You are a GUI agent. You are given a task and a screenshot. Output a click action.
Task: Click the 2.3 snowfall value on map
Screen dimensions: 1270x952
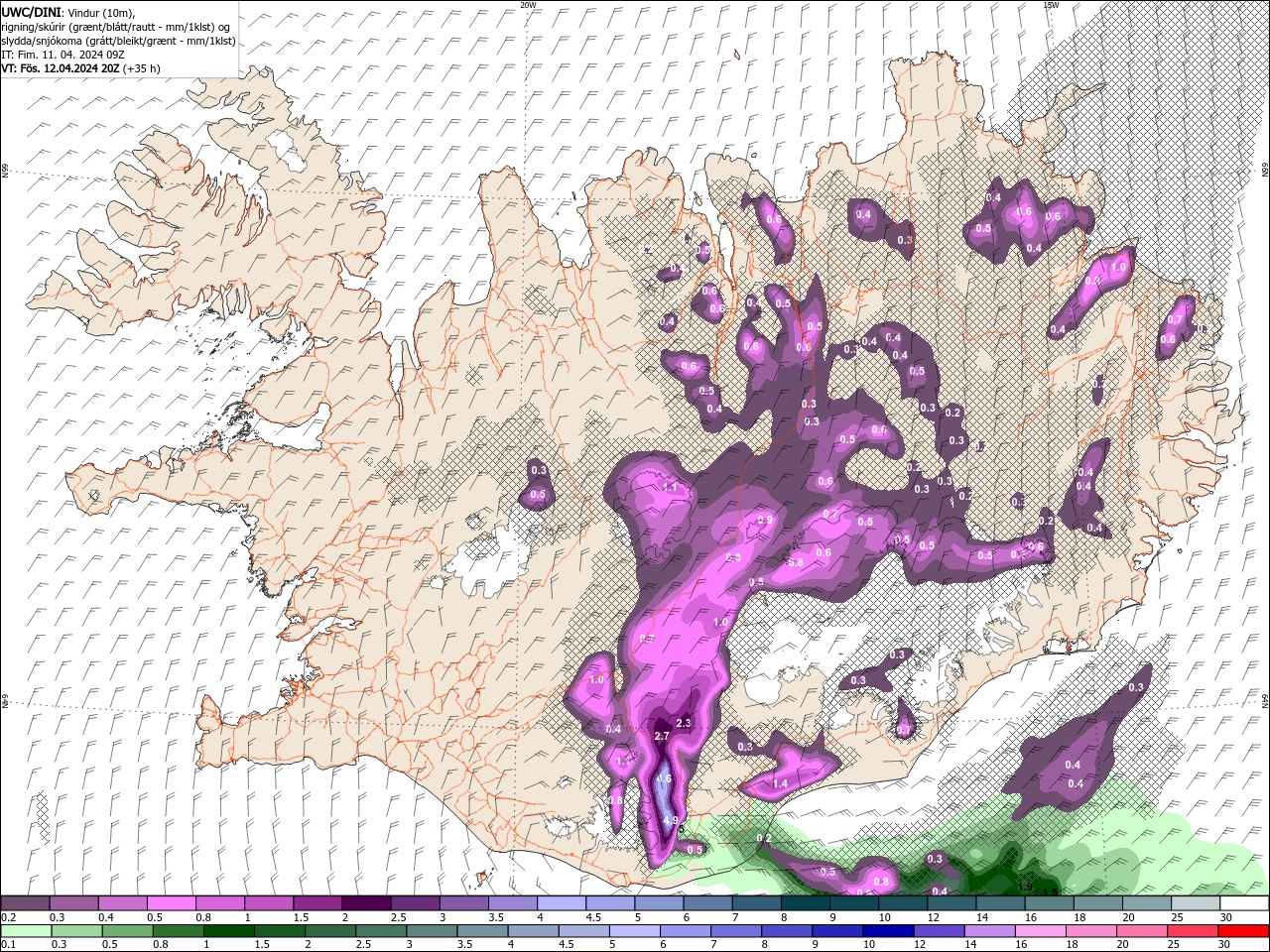click(683, 723)
